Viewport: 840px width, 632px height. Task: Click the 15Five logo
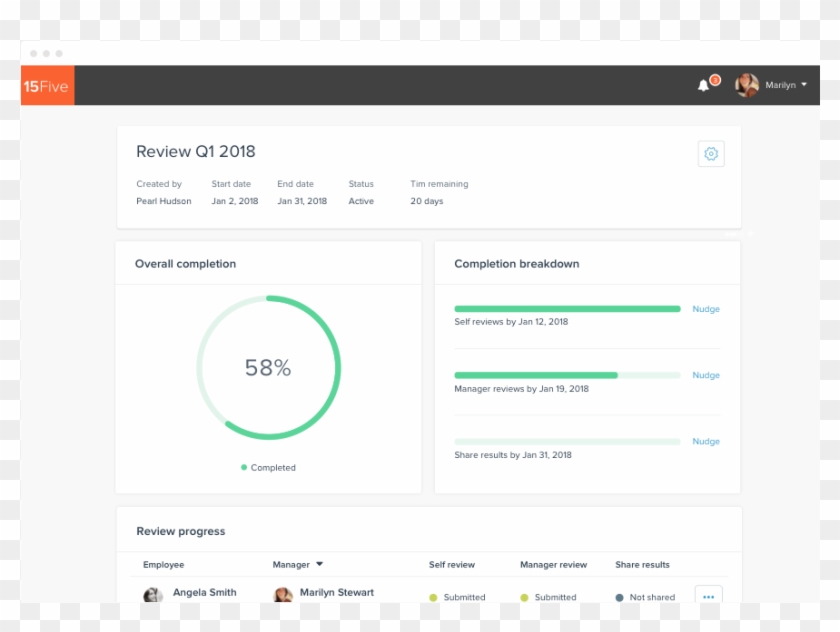click(x=47, y=86)
